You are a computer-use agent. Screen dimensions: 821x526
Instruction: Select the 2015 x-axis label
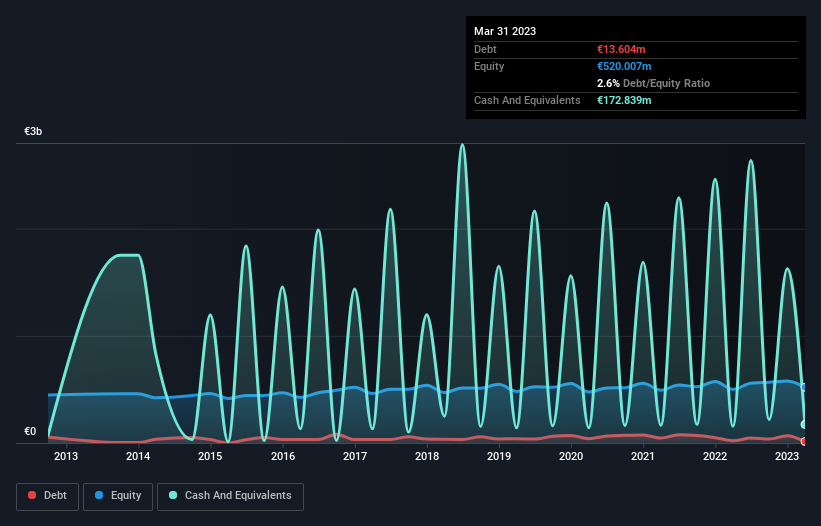pyautogui.click(x=210, y=456)
